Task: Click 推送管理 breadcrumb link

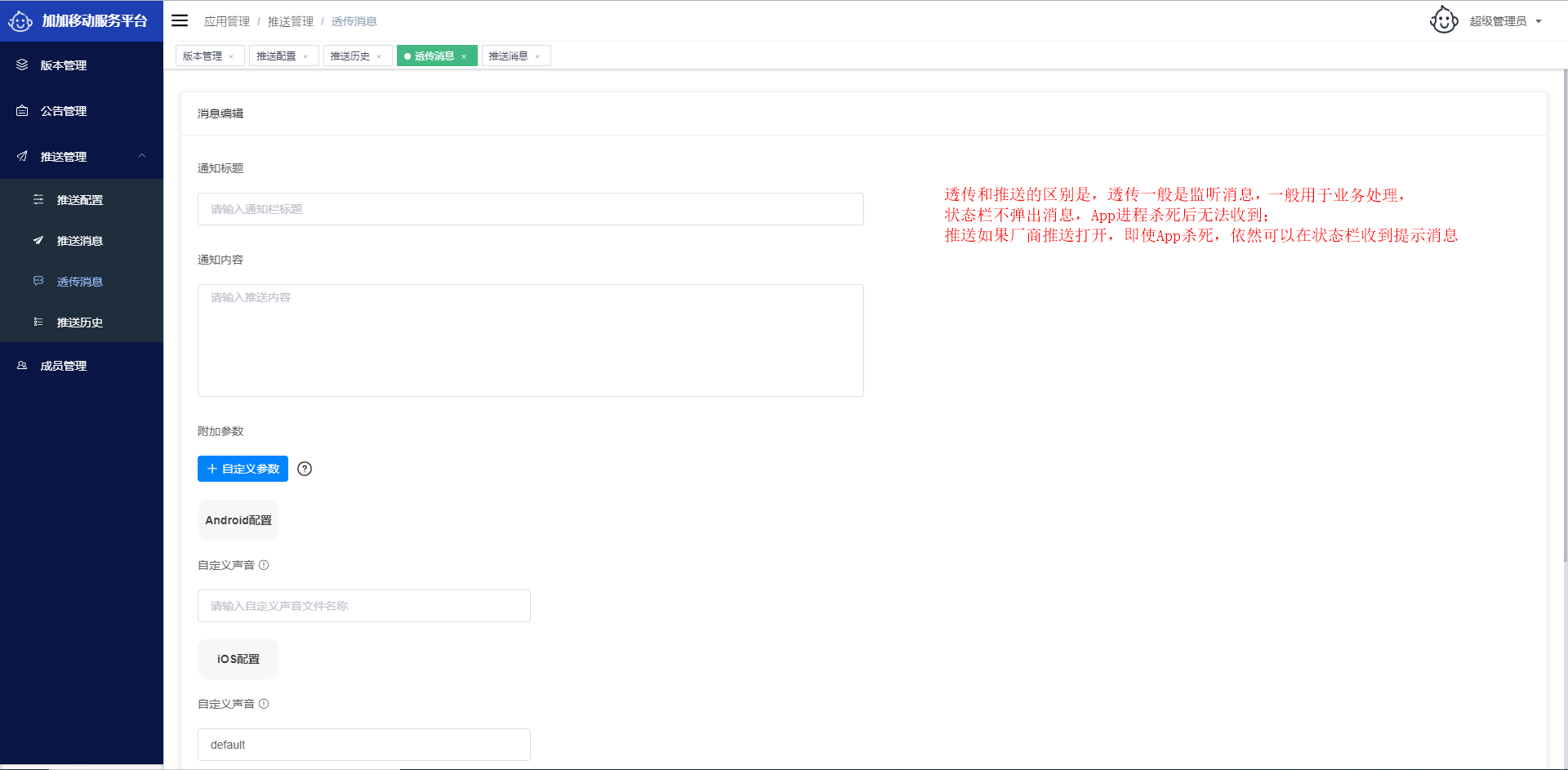Action: (x=290, y=21)
